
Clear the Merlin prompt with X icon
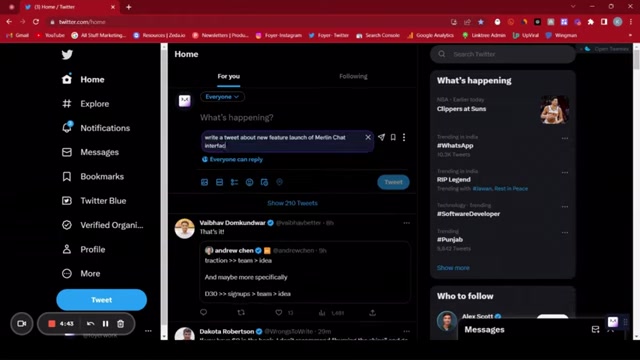coord(368,137)
